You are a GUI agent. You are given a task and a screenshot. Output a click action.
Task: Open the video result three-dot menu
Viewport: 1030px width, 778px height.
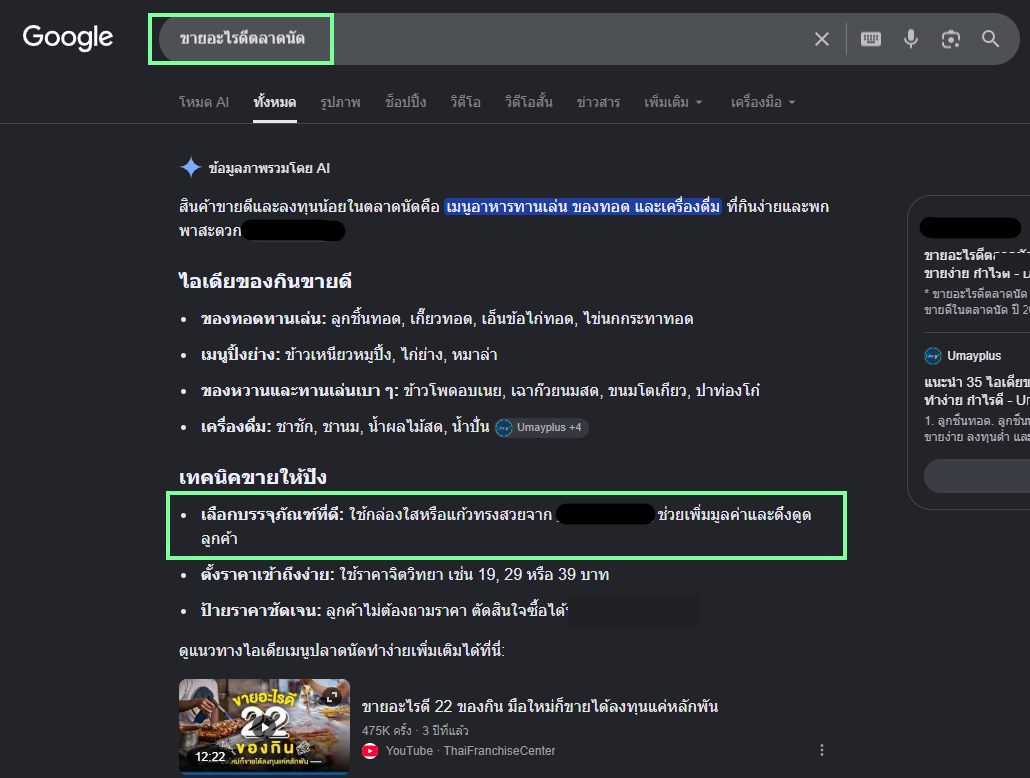(822, 750)
